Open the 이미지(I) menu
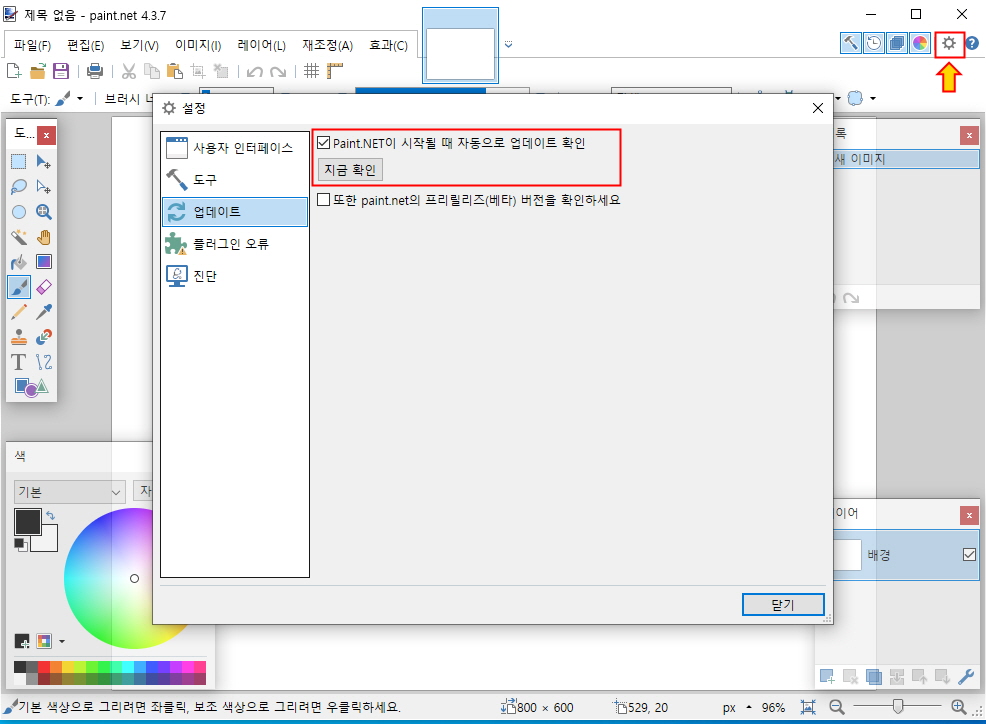The image size is (986, 724). [198, 45]
